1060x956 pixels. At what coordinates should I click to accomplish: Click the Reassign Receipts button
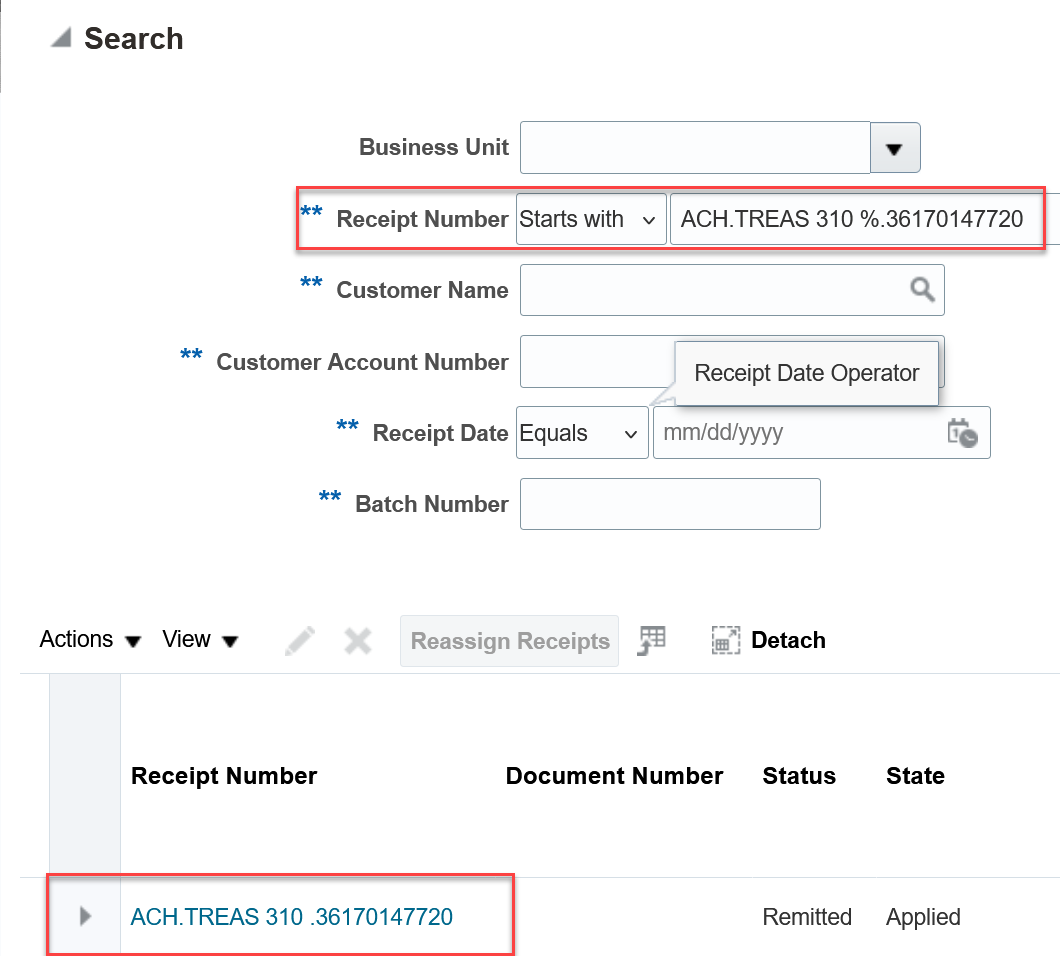click(510, 640)
